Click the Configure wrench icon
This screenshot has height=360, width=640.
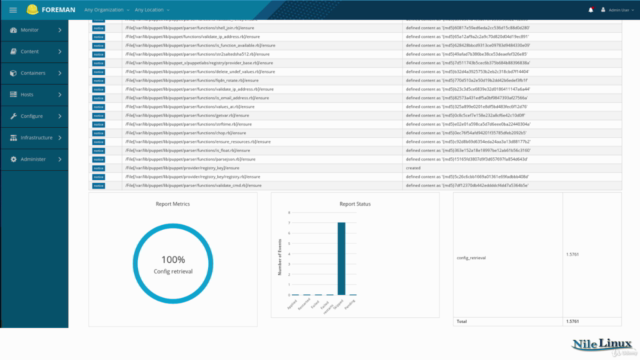coord(13,116)
